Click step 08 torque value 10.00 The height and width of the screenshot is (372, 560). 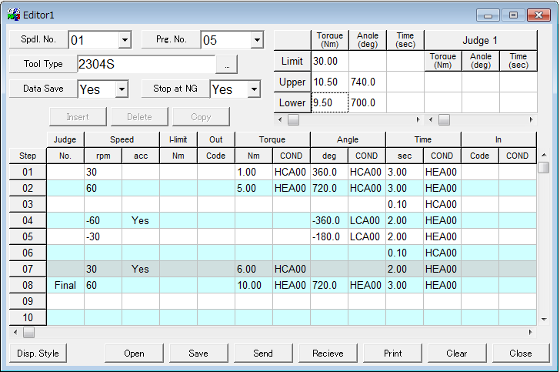(x=254, y=285)
